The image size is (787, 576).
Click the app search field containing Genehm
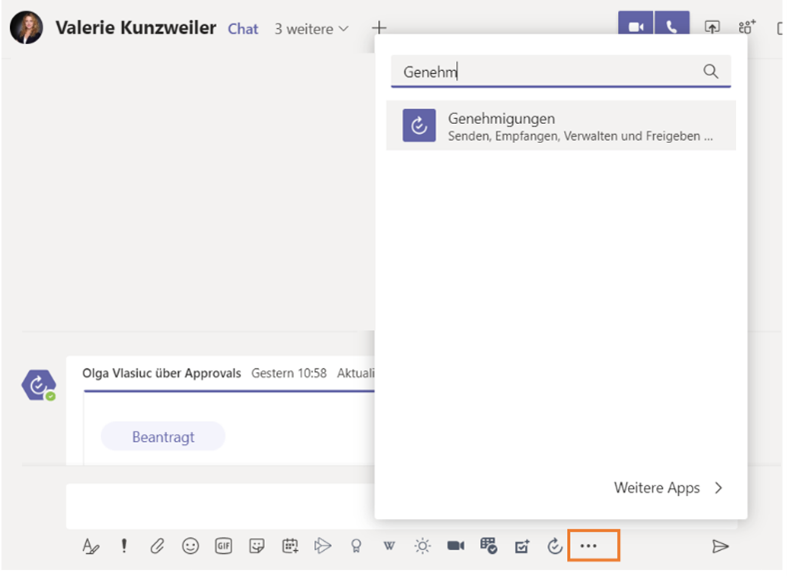561,71
